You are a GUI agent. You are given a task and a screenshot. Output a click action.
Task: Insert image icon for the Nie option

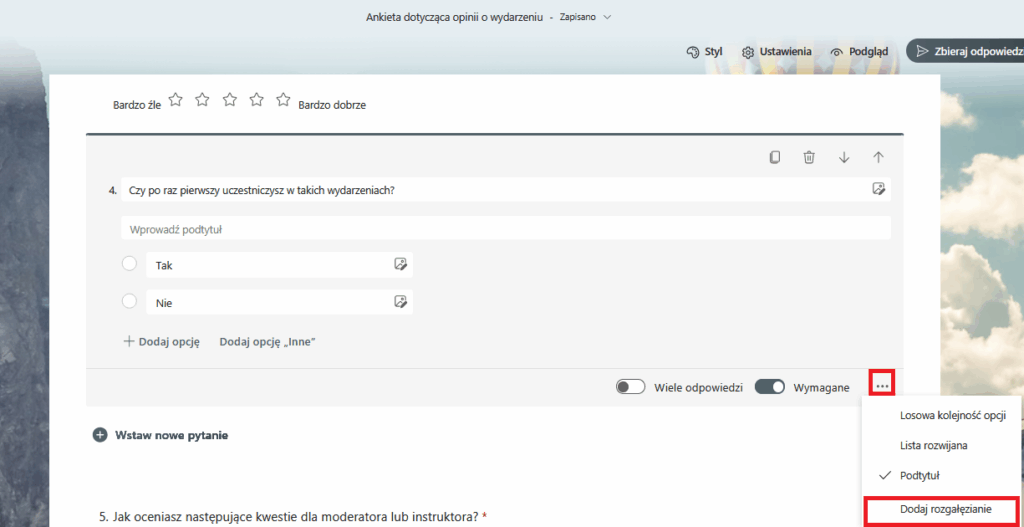point(400,301)
